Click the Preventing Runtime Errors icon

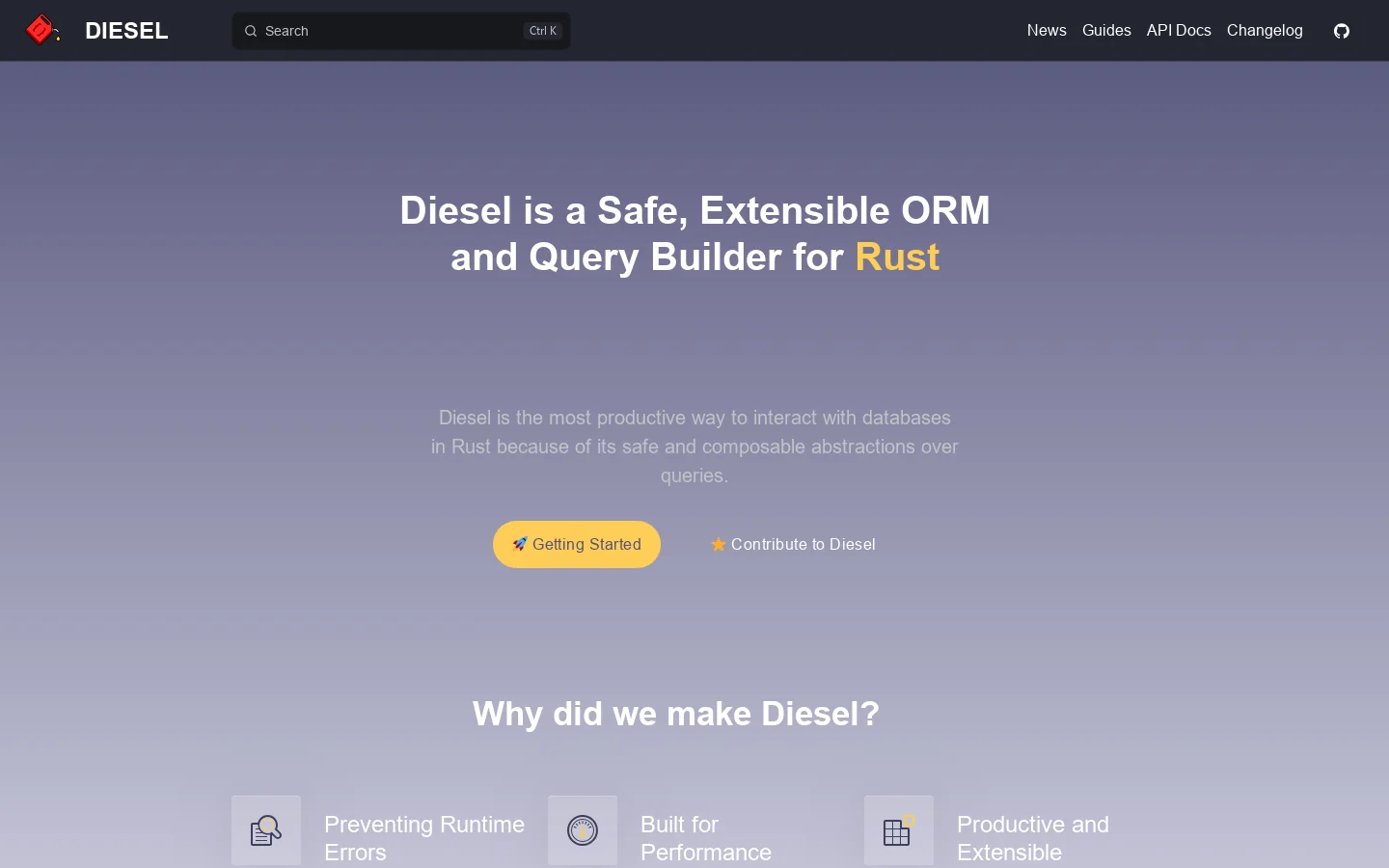(266, 830)
